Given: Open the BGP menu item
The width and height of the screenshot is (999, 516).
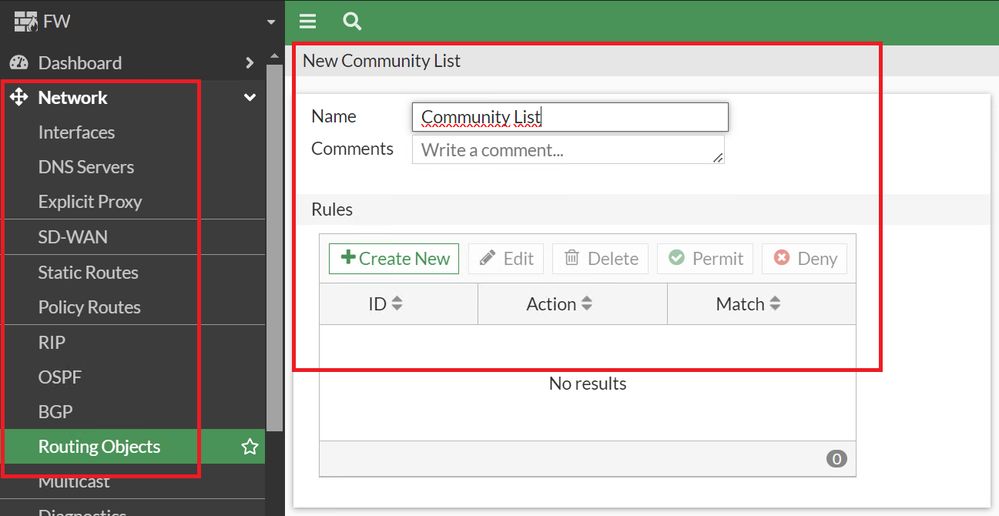Looking at the screenshot, I should [55, 412].
